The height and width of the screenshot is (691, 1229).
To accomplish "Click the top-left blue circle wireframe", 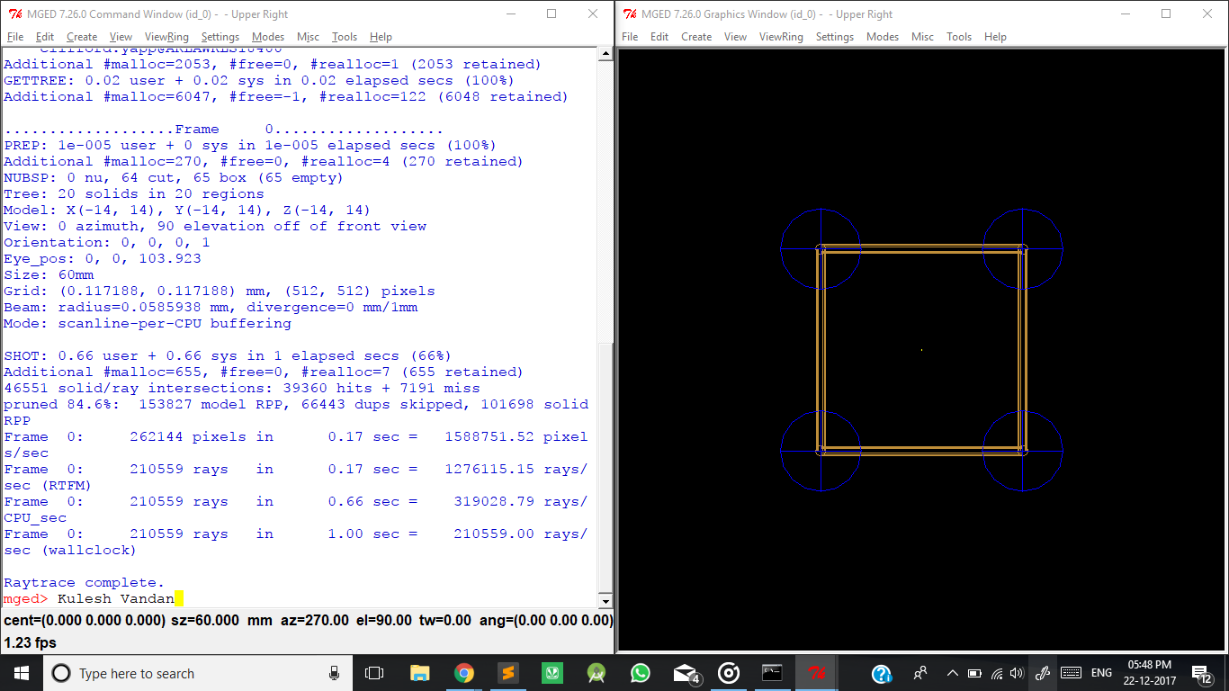I will pos(820,249).
